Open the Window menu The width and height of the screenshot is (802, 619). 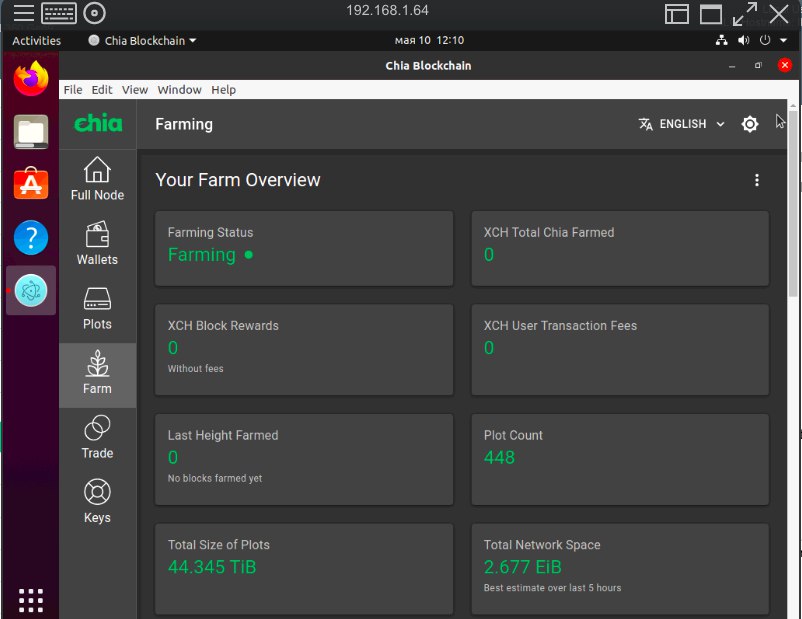[180, 90]
